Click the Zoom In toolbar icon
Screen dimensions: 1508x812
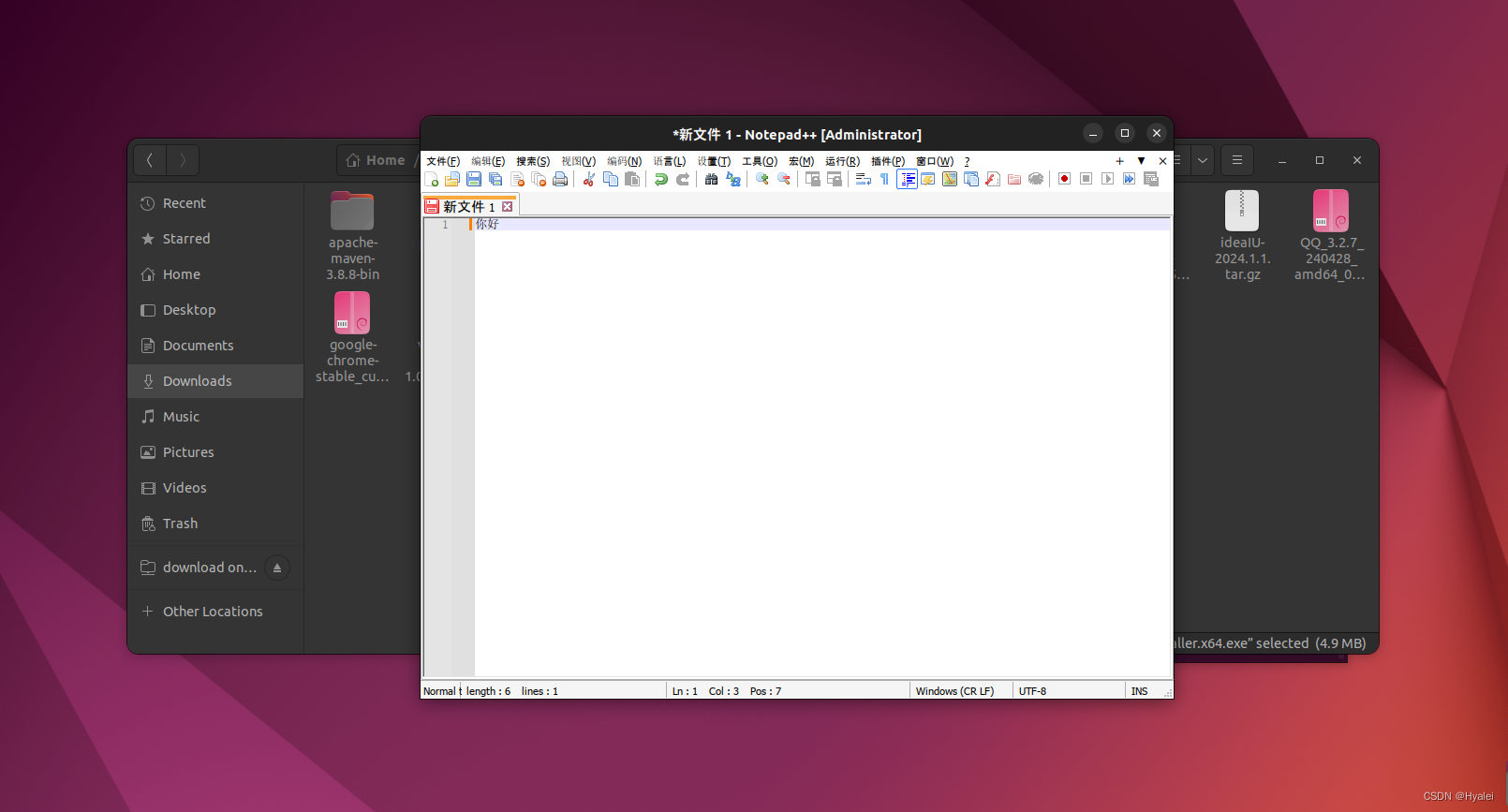click(x=762, y=179)
